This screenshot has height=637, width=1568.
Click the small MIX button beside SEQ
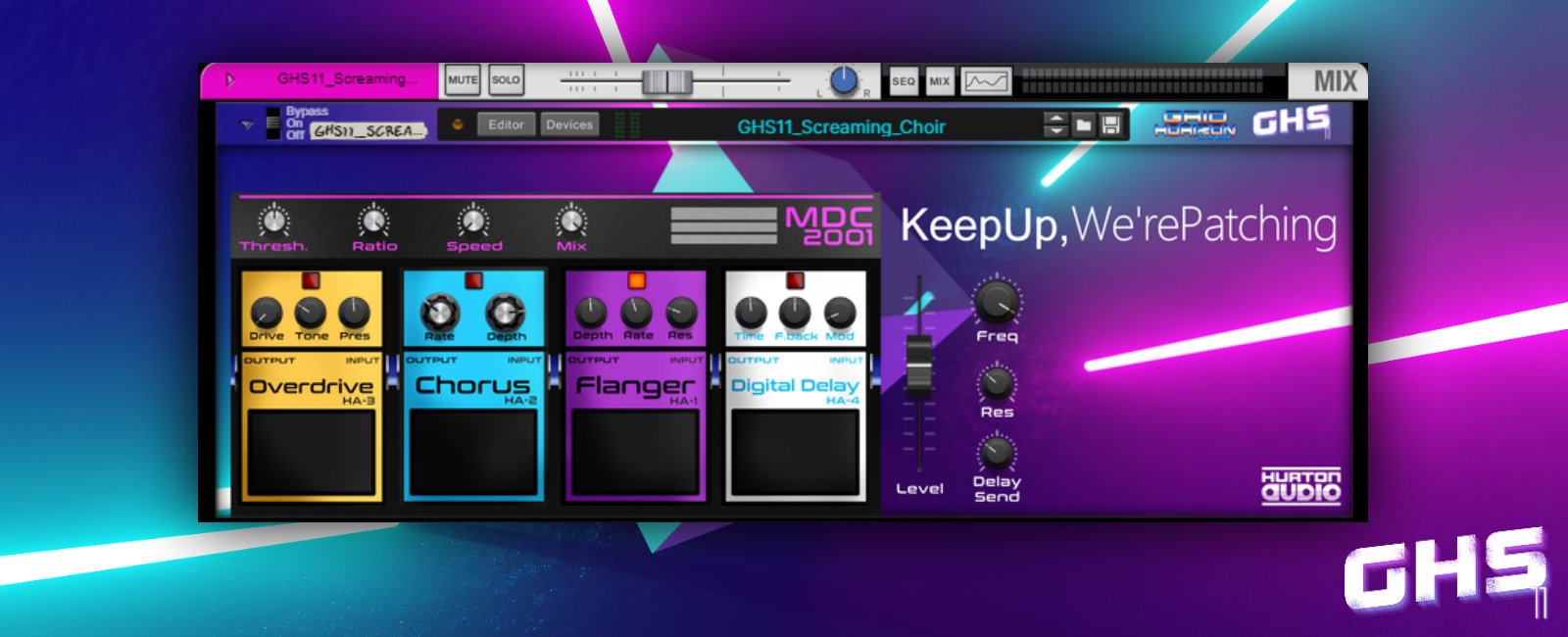(939, 81)
